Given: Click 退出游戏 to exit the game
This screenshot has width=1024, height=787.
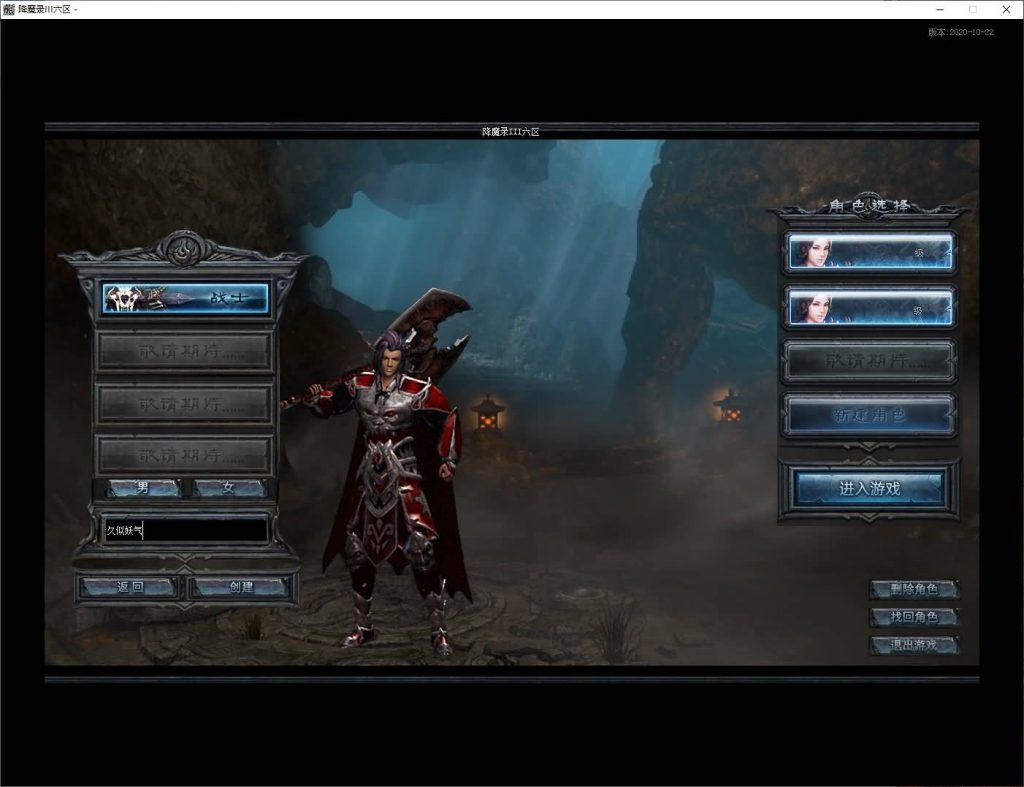Looking at the screenshot, I should coord(914,645).
